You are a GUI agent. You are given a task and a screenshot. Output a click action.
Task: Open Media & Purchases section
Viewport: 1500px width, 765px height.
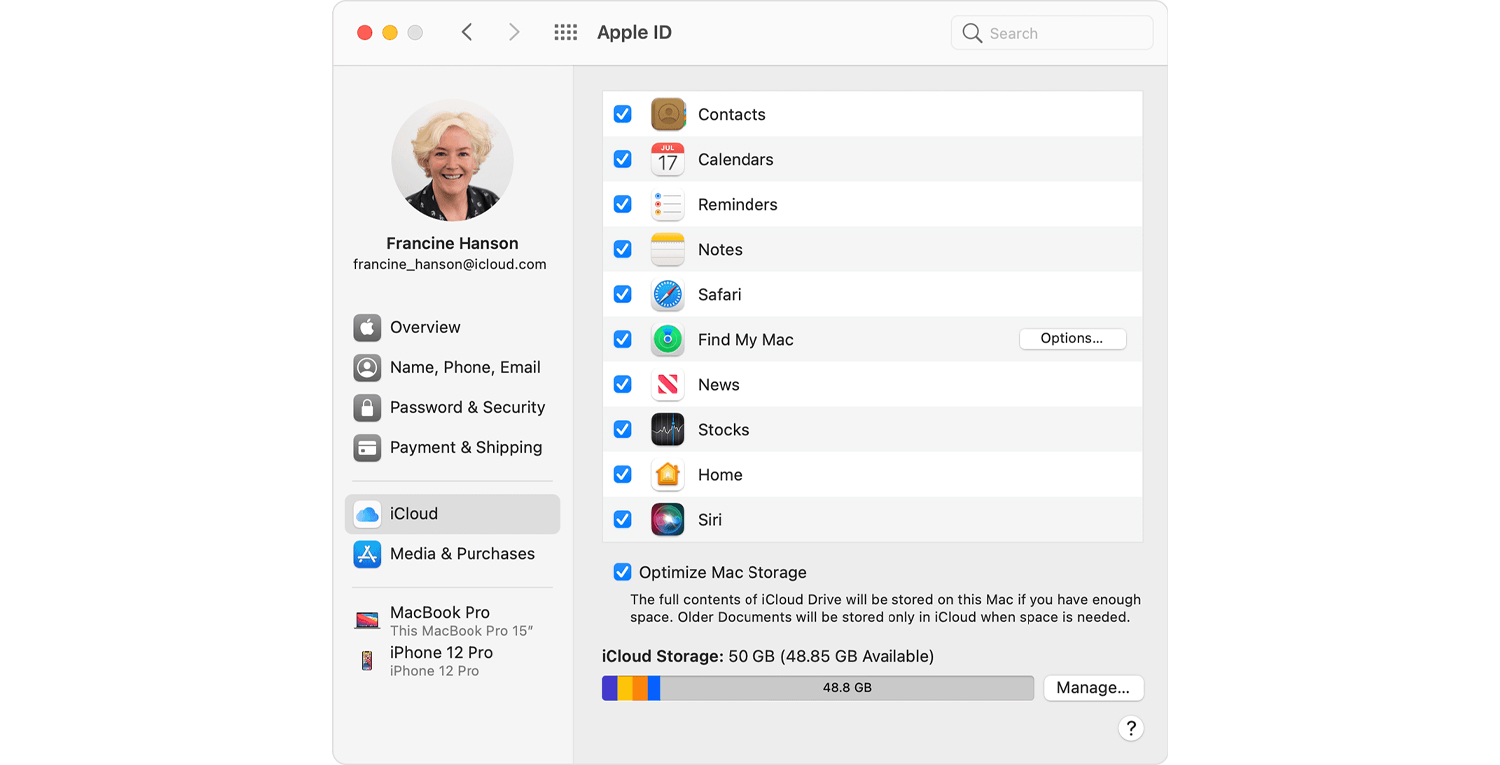click(452, 554)
